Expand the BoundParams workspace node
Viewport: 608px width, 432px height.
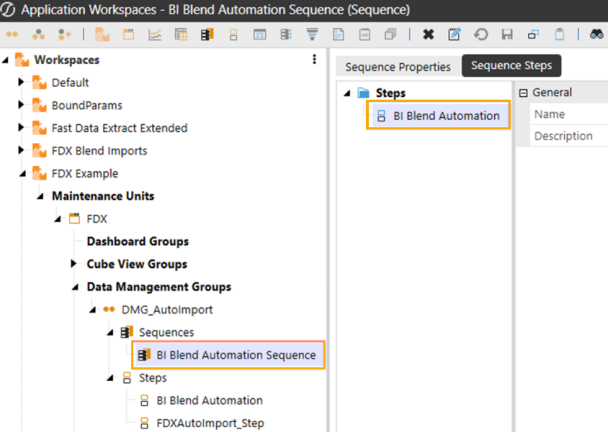click(x=21, y=105)
